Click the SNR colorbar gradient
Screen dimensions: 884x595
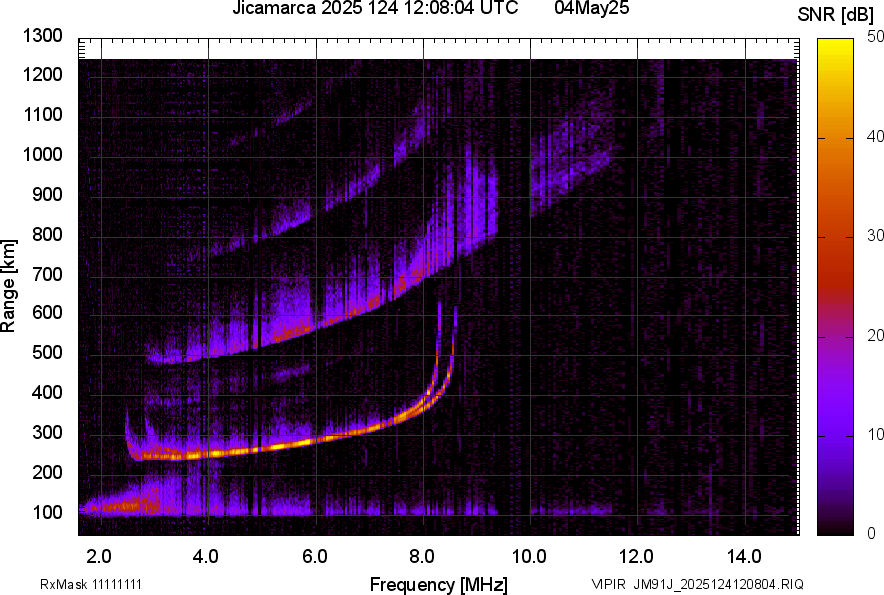click(x=835, y=287)
